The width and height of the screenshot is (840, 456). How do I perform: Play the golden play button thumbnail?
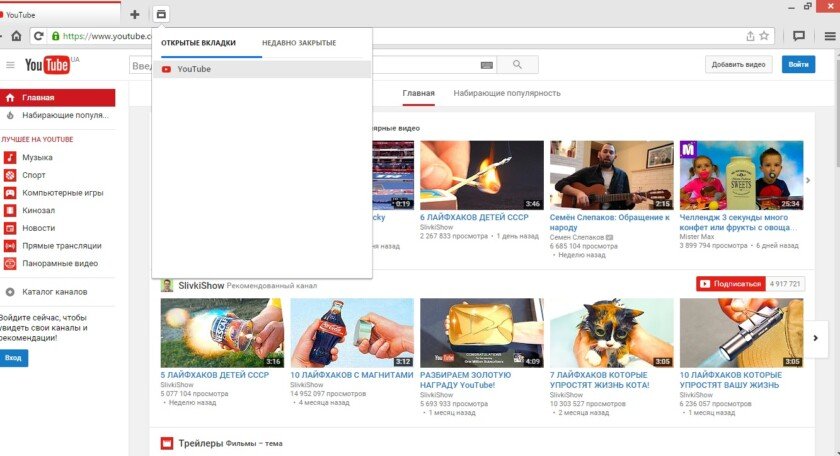coord(482,333)
